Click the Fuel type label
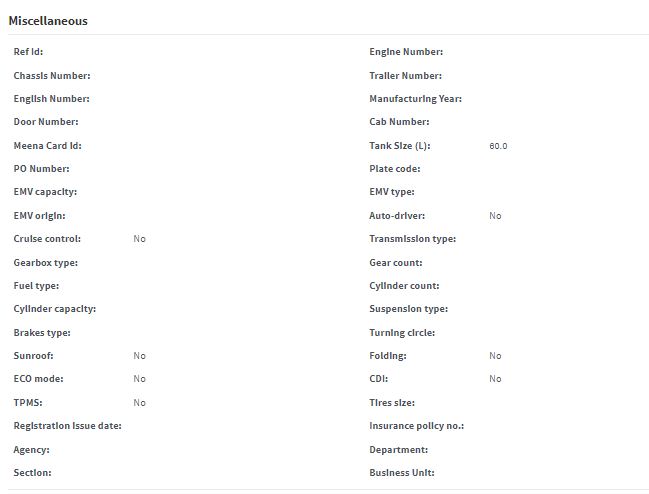Image resolution: width=649 pixels, height=494 pixels. pos(36,286)
